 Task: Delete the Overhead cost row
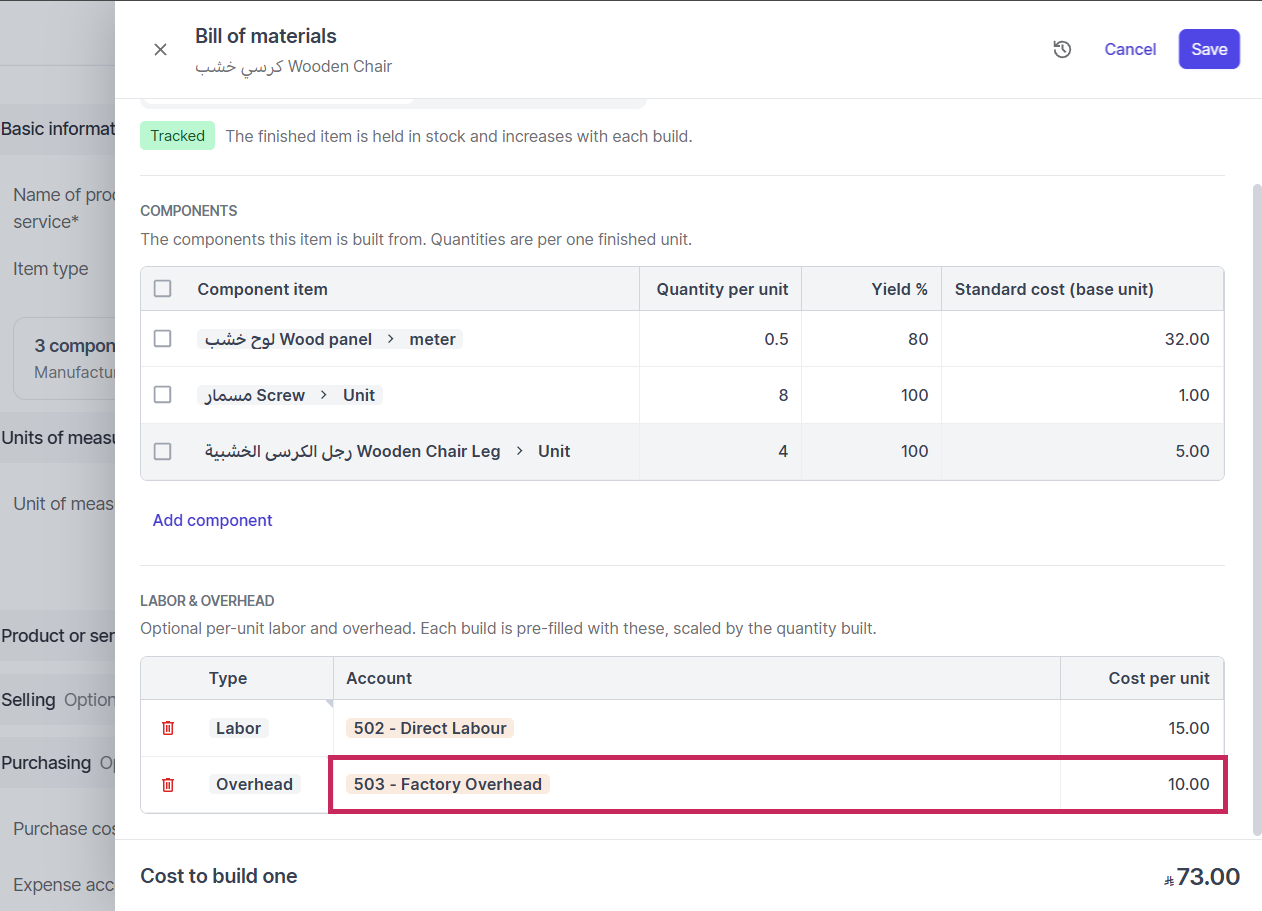click(x=168, y=784)
